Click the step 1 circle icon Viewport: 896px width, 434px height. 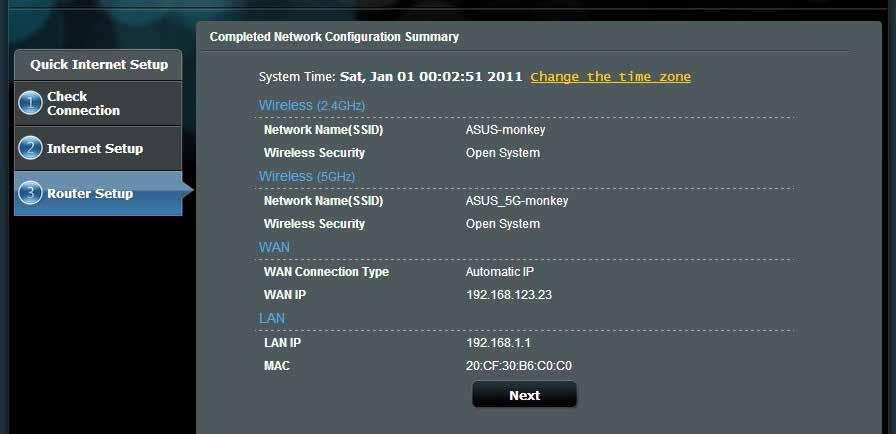(x=30, y=103)
